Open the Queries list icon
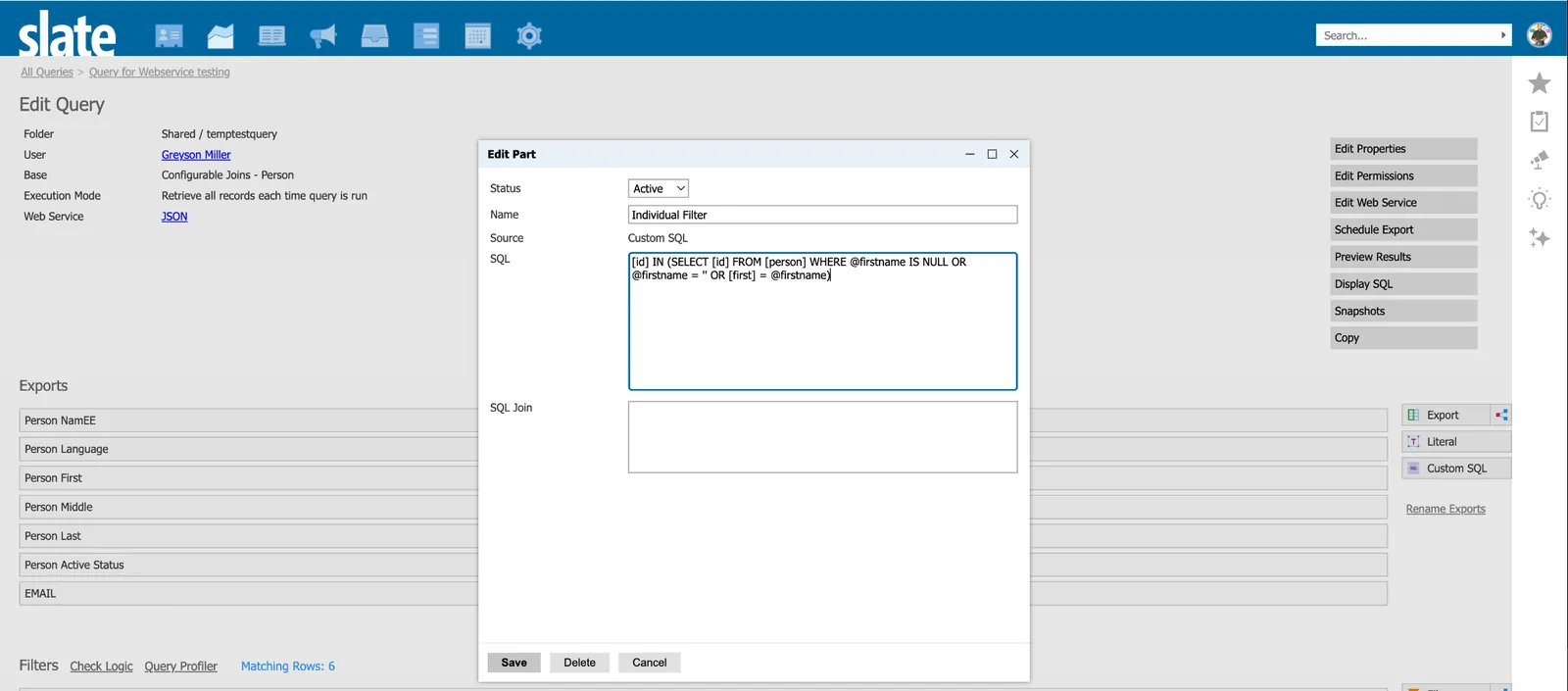 coord(426,36)
